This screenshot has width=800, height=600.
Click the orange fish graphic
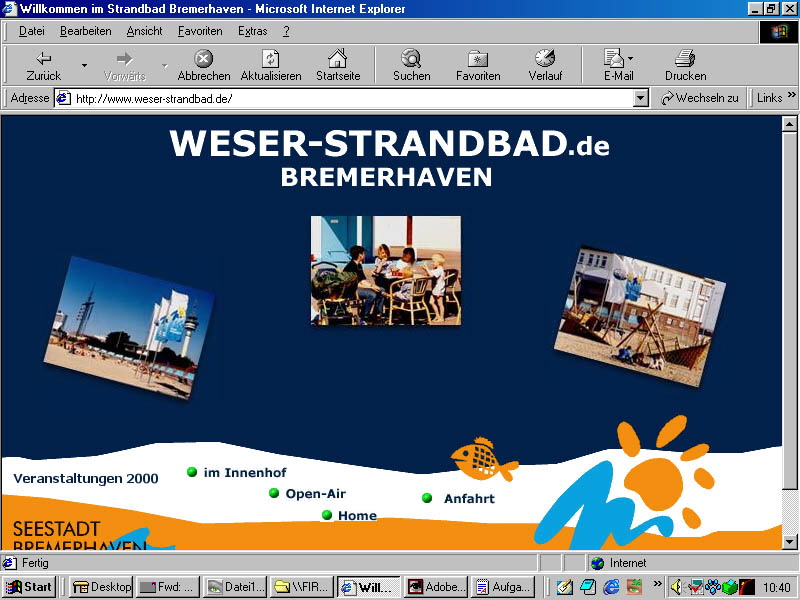click(484, 459)
